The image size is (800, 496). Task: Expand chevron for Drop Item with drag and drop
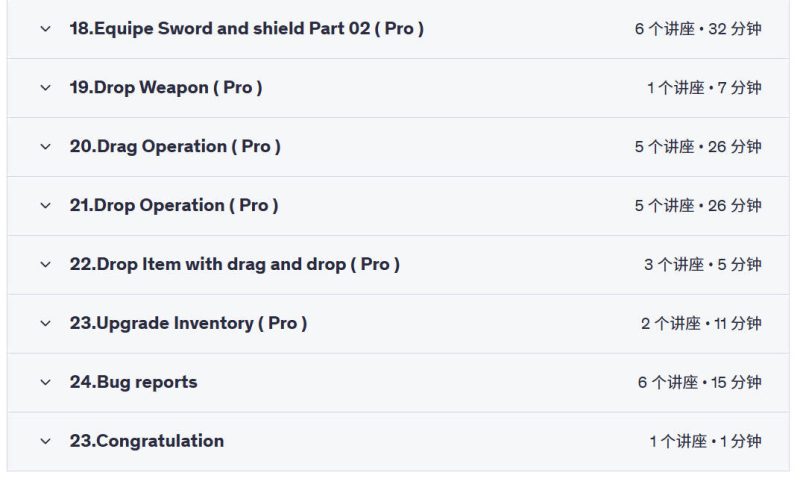[45, 264]
